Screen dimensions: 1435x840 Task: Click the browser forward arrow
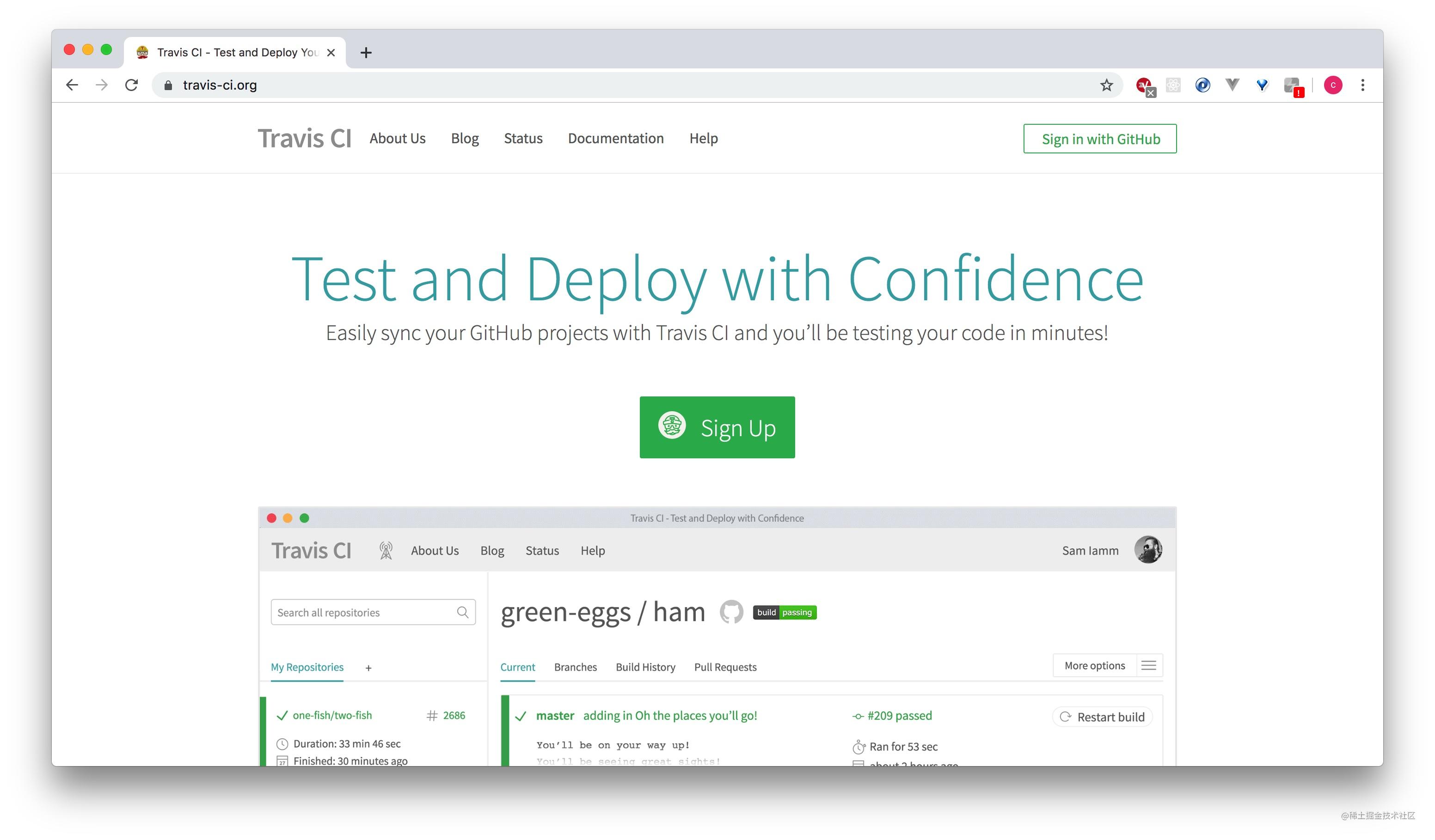(x=101, y=85)
